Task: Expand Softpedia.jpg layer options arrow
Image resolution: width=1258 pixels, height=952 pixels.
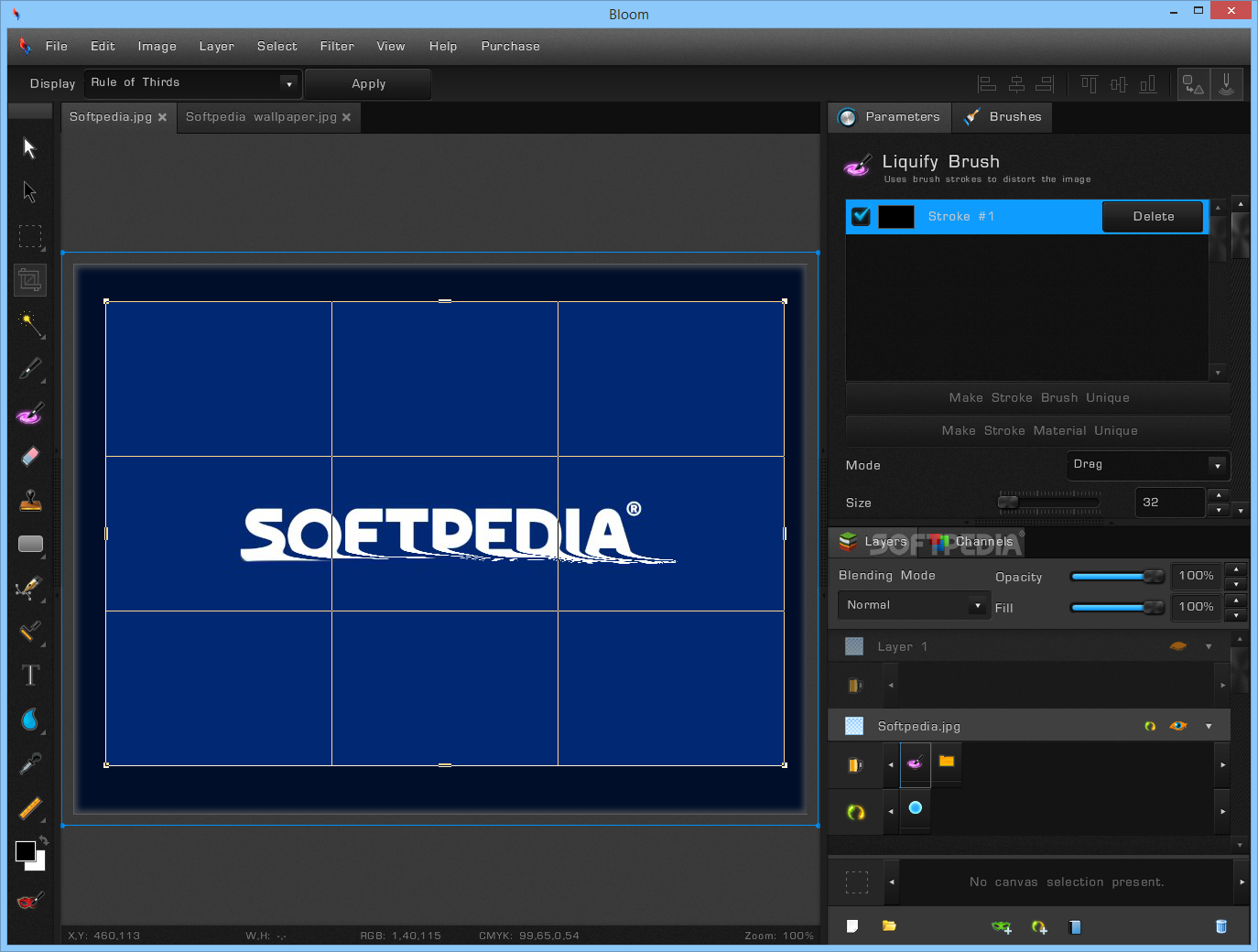Action: click(x=1209, y=726)
